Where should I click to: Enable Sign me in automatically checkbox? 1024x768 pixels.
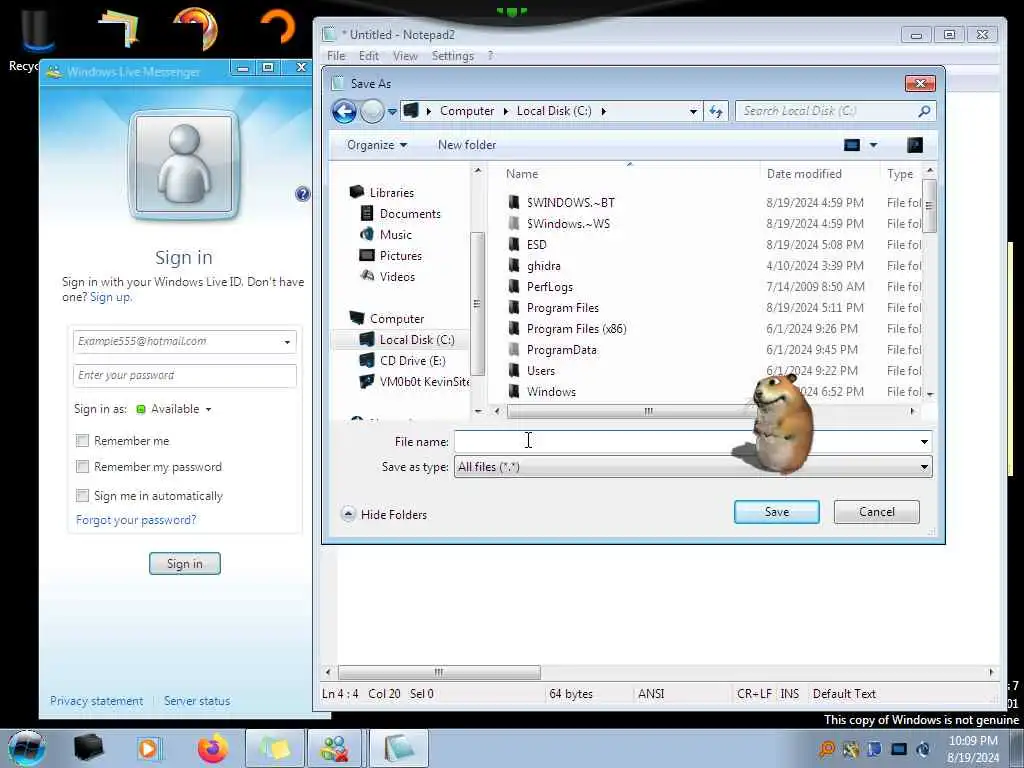[82, 496]
